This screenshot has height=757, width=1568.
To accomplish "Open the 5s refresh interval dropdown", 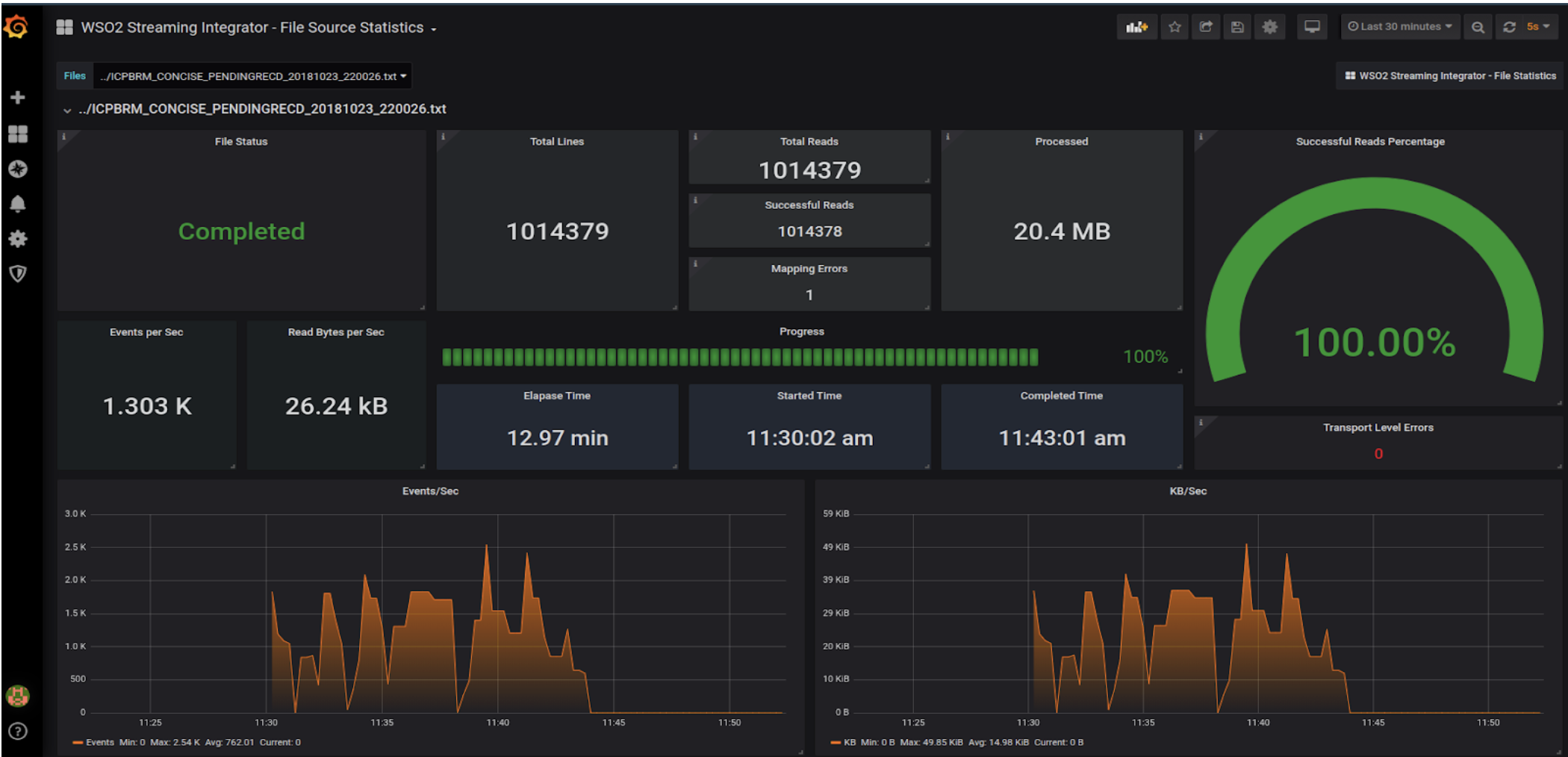I will (1538, 27).
